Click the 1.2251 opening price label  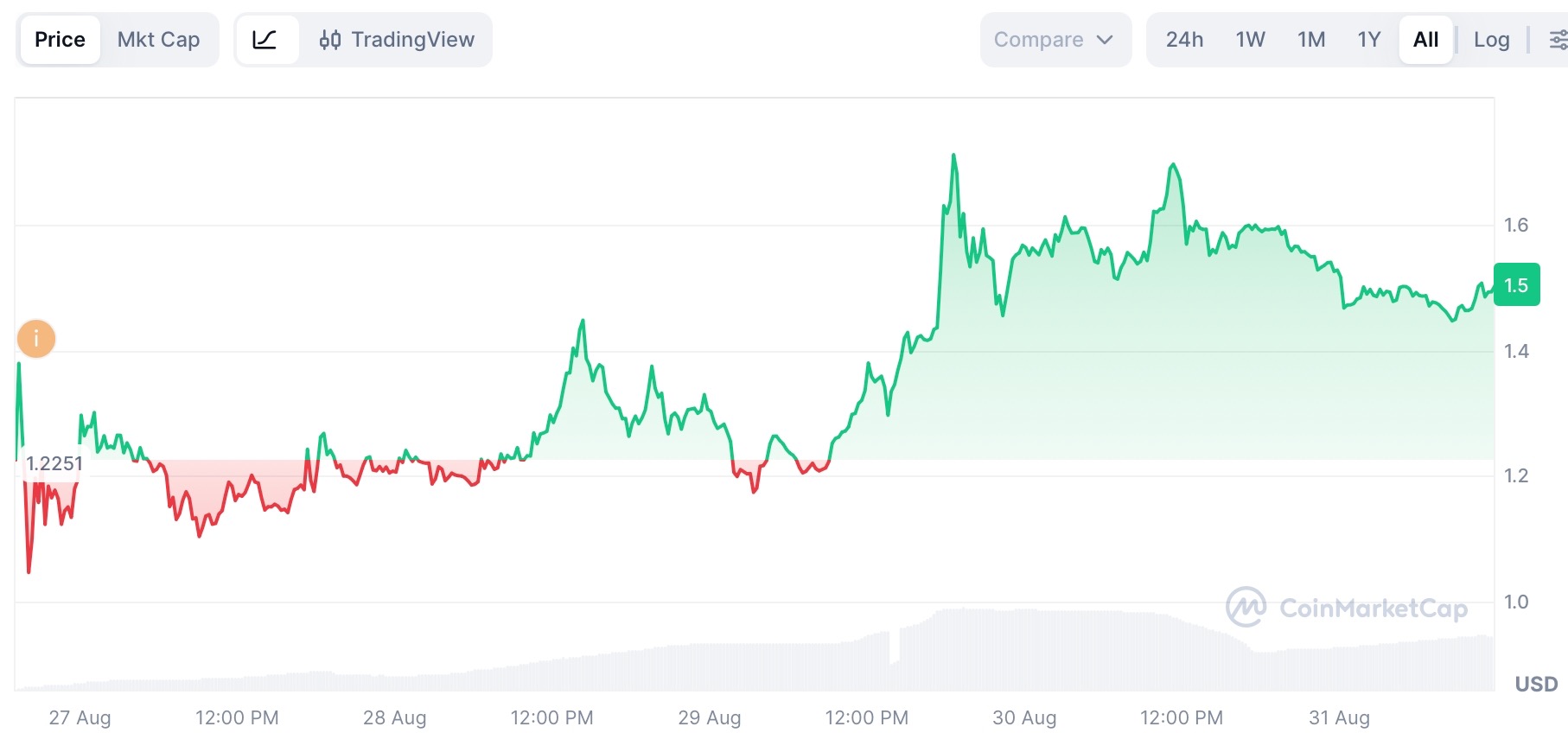tap(54, 463)
